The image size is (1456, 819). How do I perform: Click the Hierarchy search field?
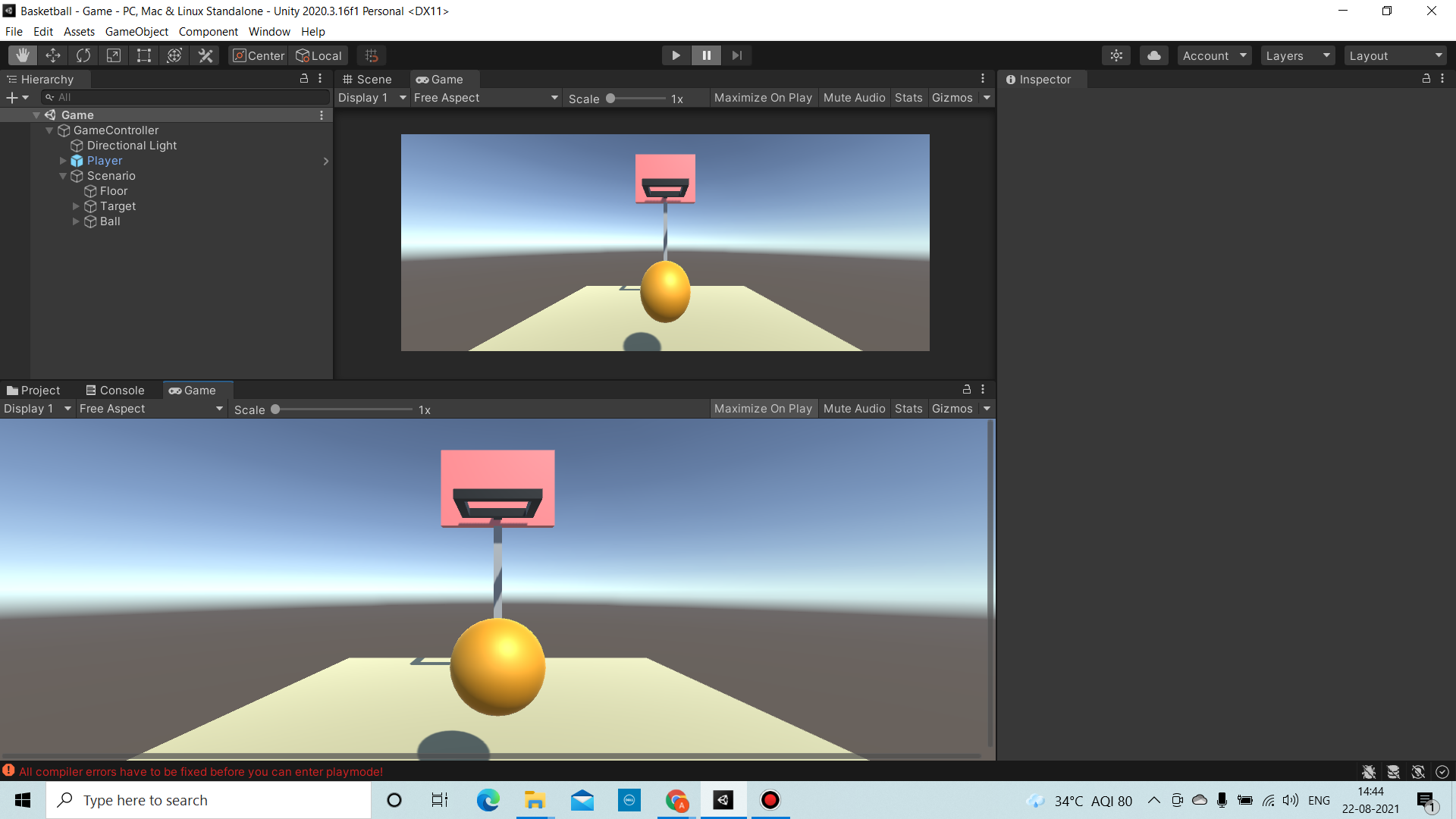coord(186,97)
